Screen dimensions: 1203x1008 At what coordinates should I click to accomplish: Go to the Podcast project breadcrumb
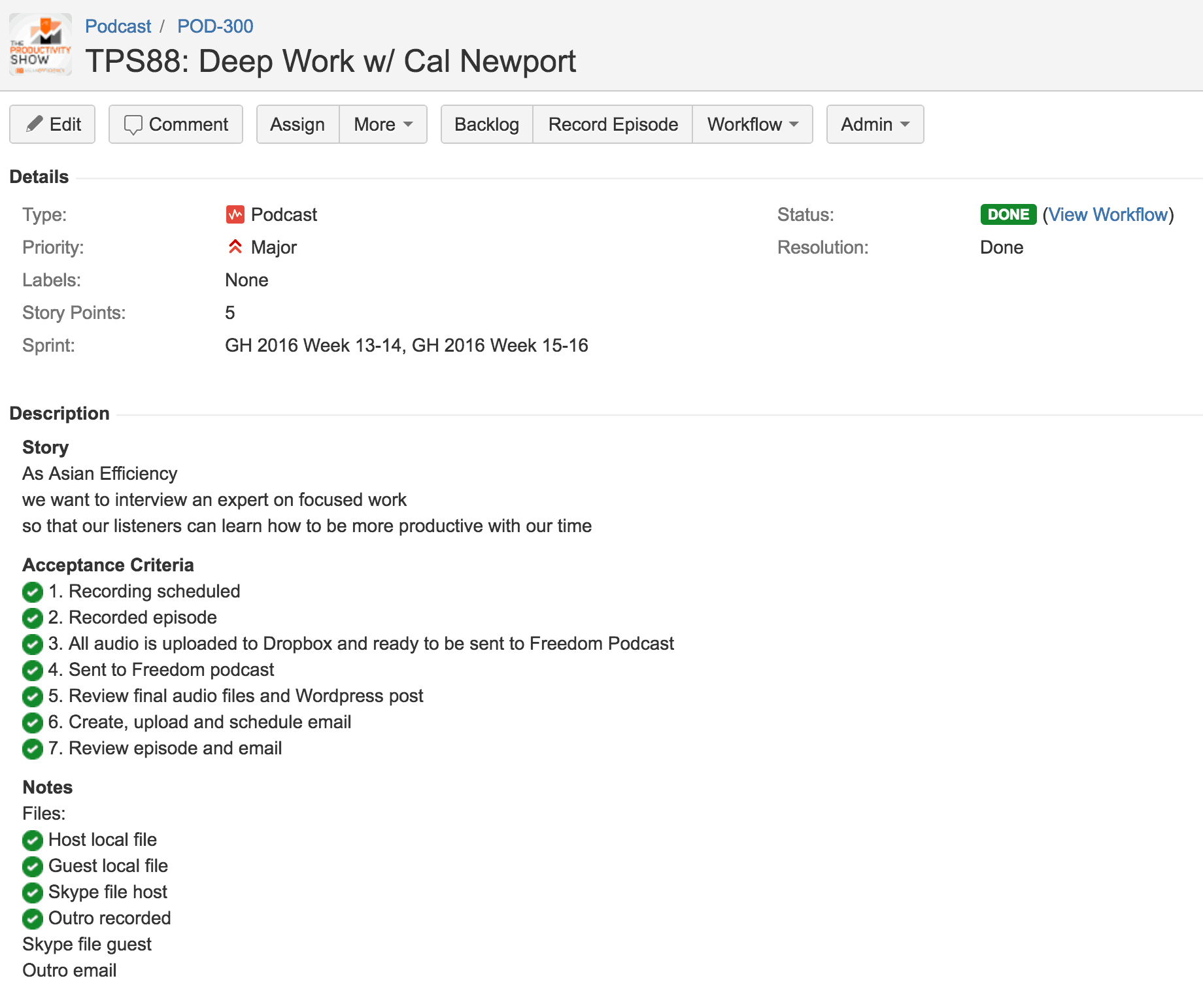pos(118,26)
